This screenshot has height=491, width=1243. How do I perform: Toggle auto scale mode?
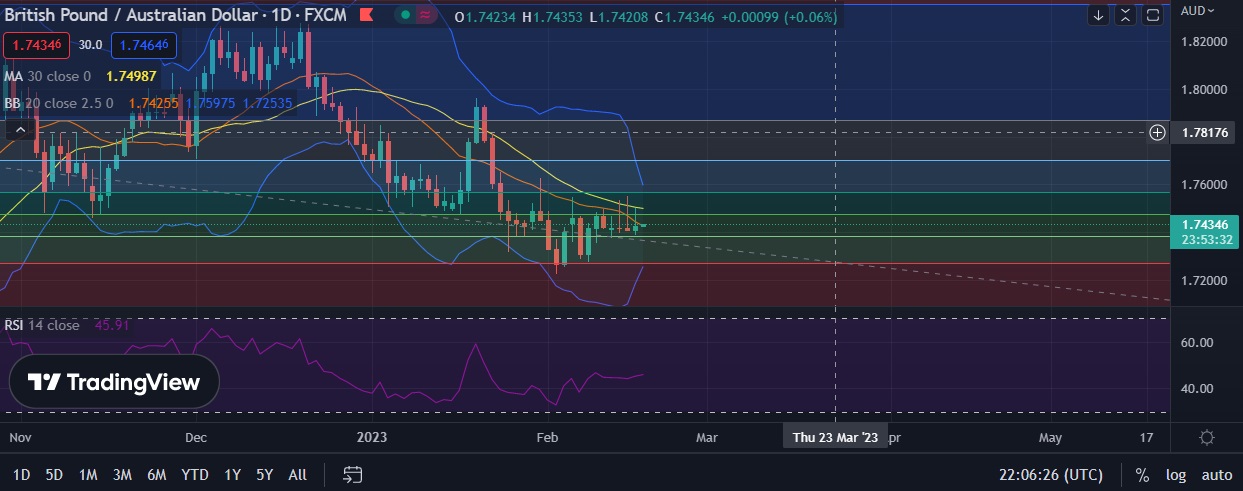click(x=1216, y=475)
